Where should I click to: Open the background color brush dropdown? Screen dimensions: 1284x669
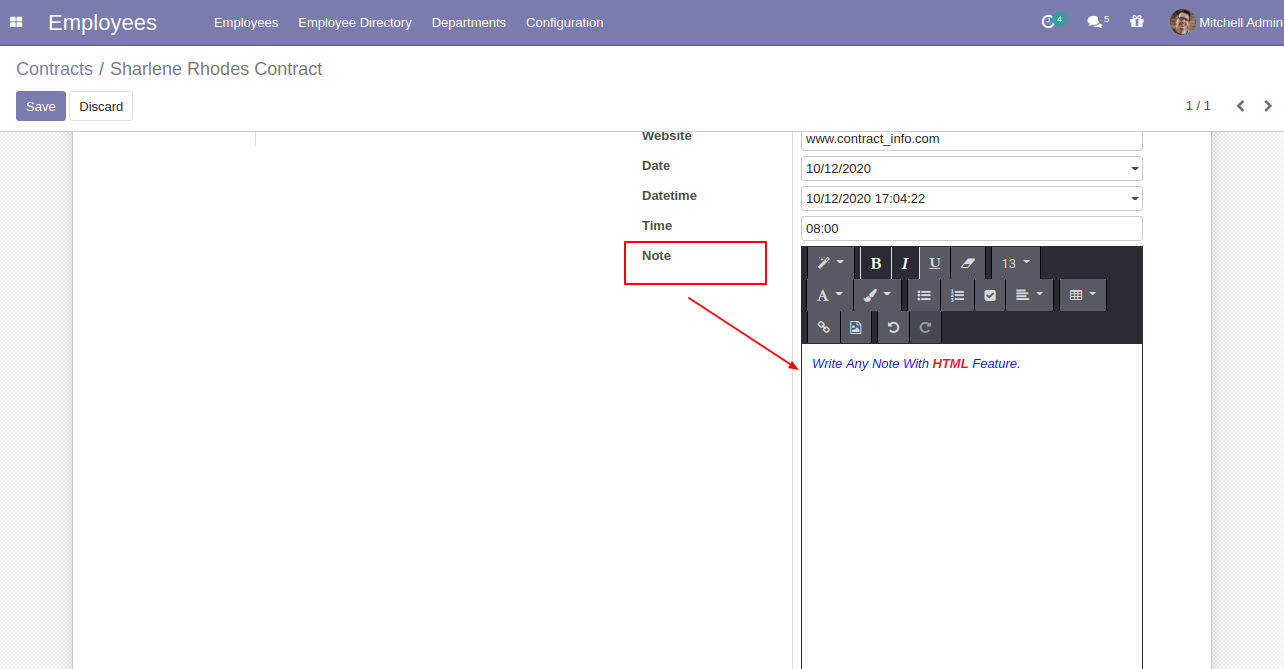point(877,295)
